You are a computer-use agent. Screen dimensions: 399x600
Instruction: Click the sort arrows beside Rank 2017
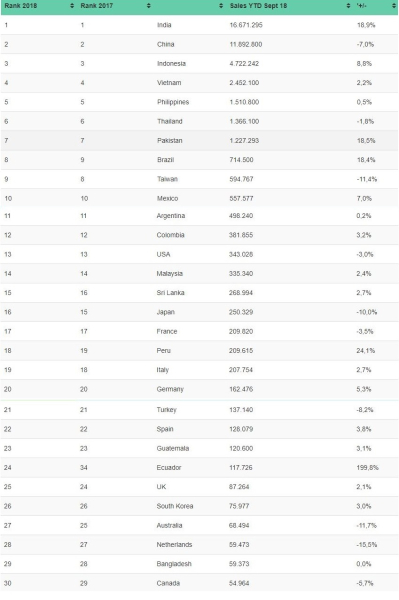coord(148,6)
